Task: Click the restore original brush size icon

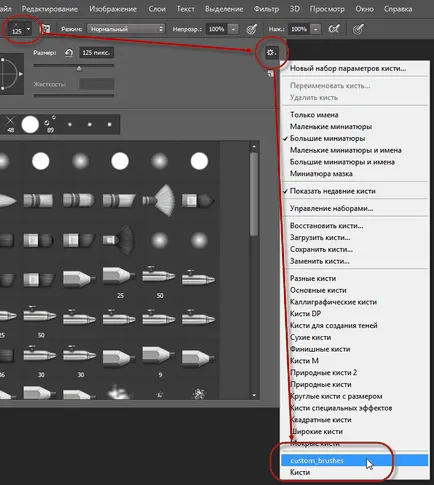Action: click(x=69, y=53)
